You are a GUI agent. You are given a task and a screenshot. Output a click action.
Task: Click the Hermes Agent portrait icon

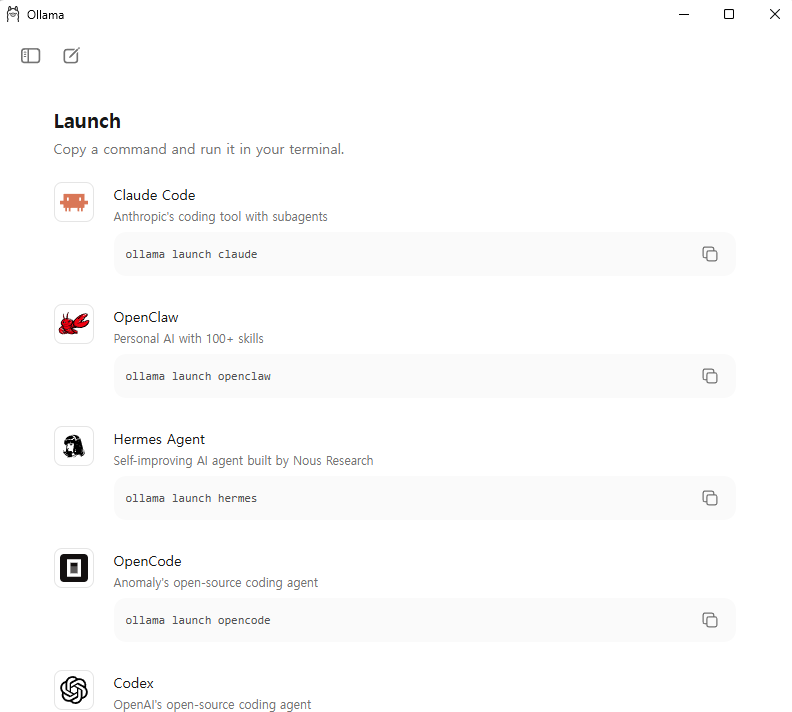[74, 446]
